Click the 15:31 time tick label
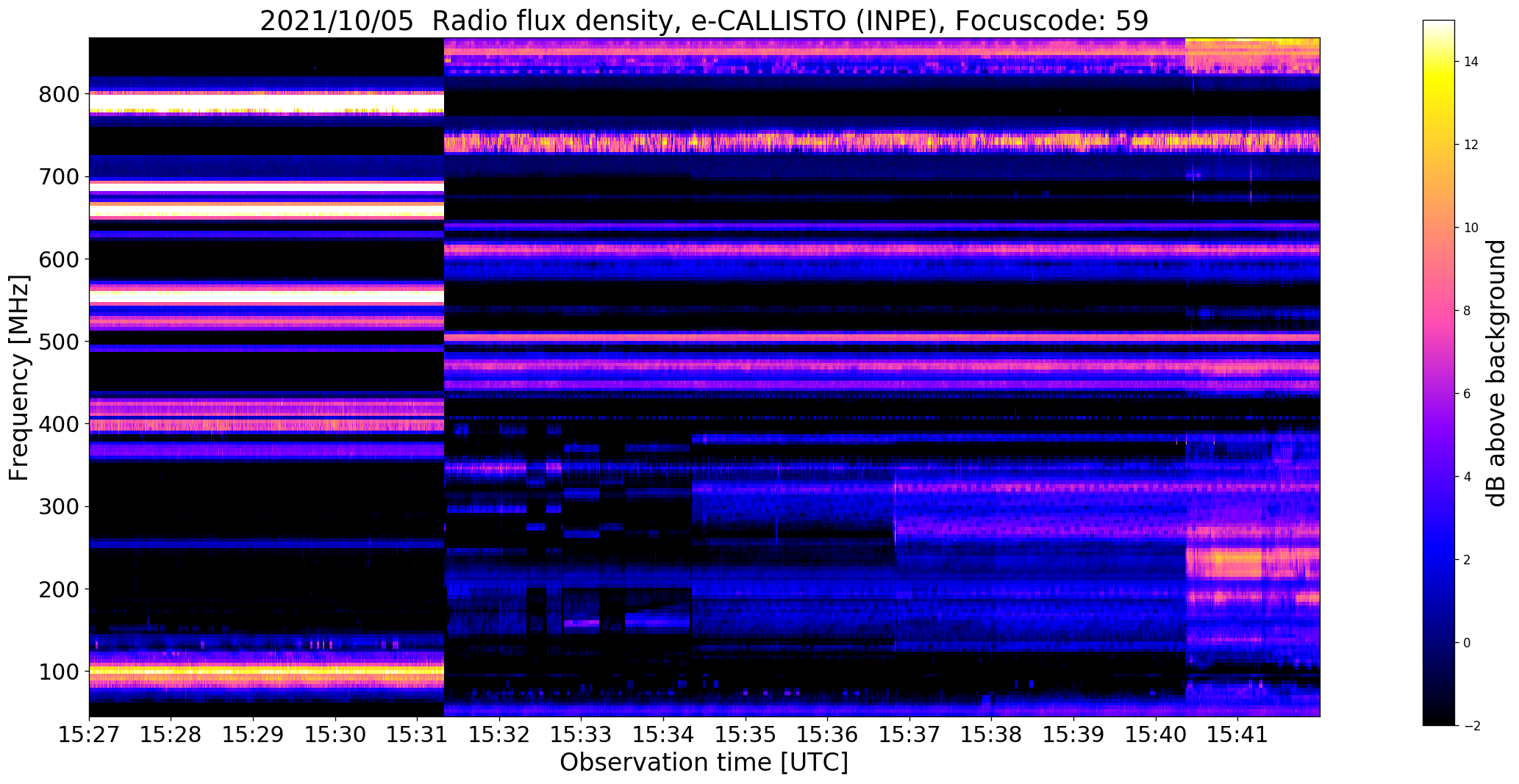Viewport: 1519px width, 784px height. [418, 734]
